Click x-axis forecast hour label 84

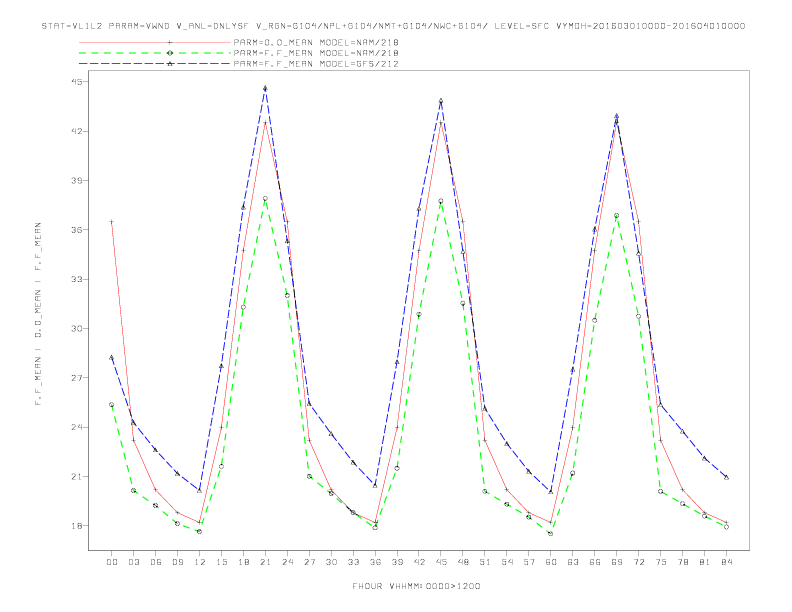[727, 562]
